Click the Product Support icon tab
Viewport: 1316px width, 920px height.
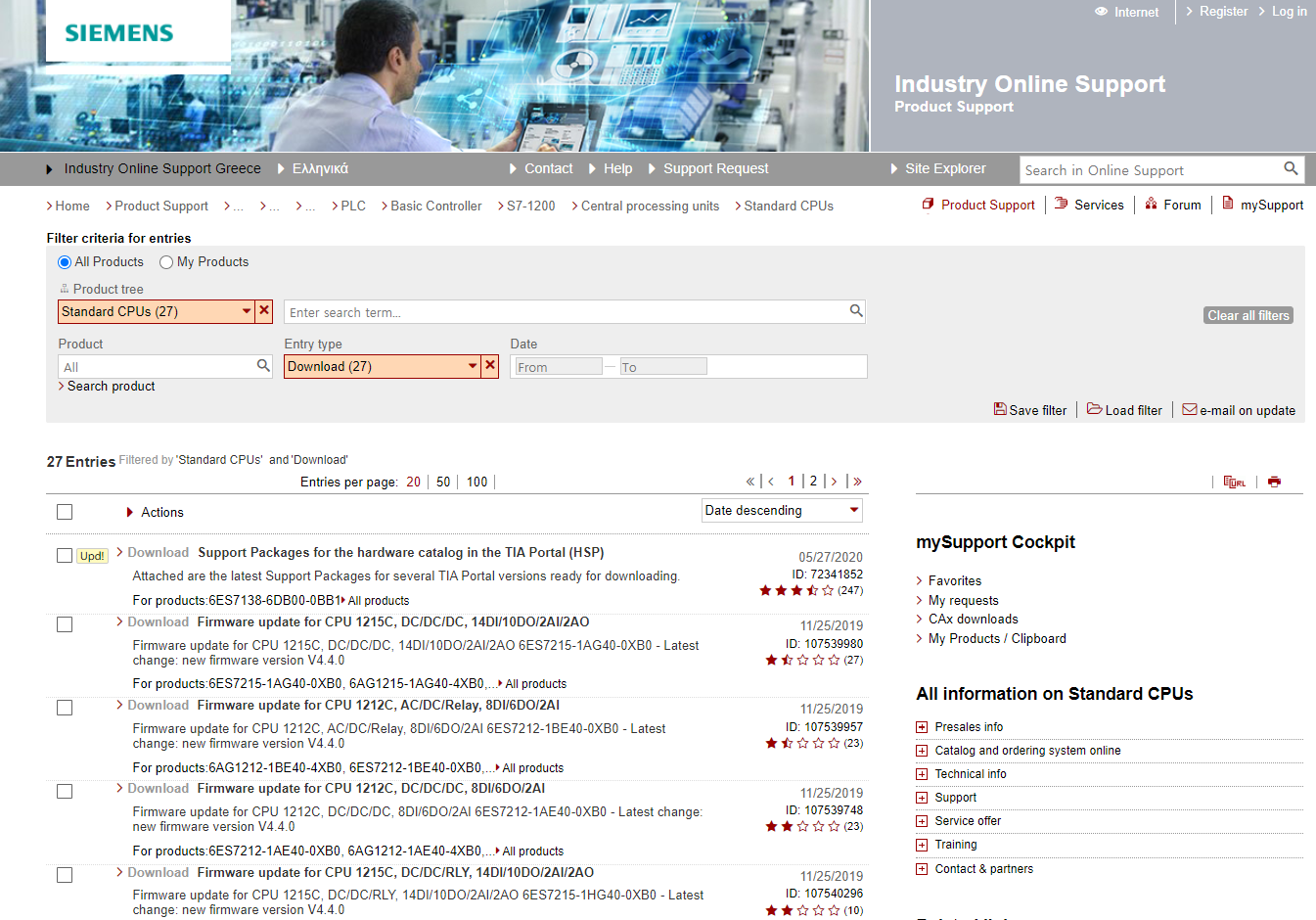[x=928, y=204]
